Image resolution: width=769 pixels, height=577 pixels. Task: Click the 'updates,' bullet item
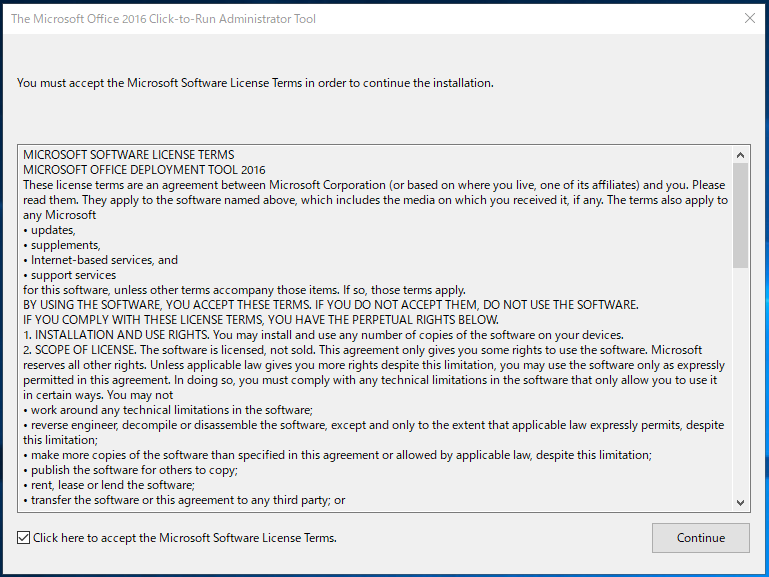point(49,230)
